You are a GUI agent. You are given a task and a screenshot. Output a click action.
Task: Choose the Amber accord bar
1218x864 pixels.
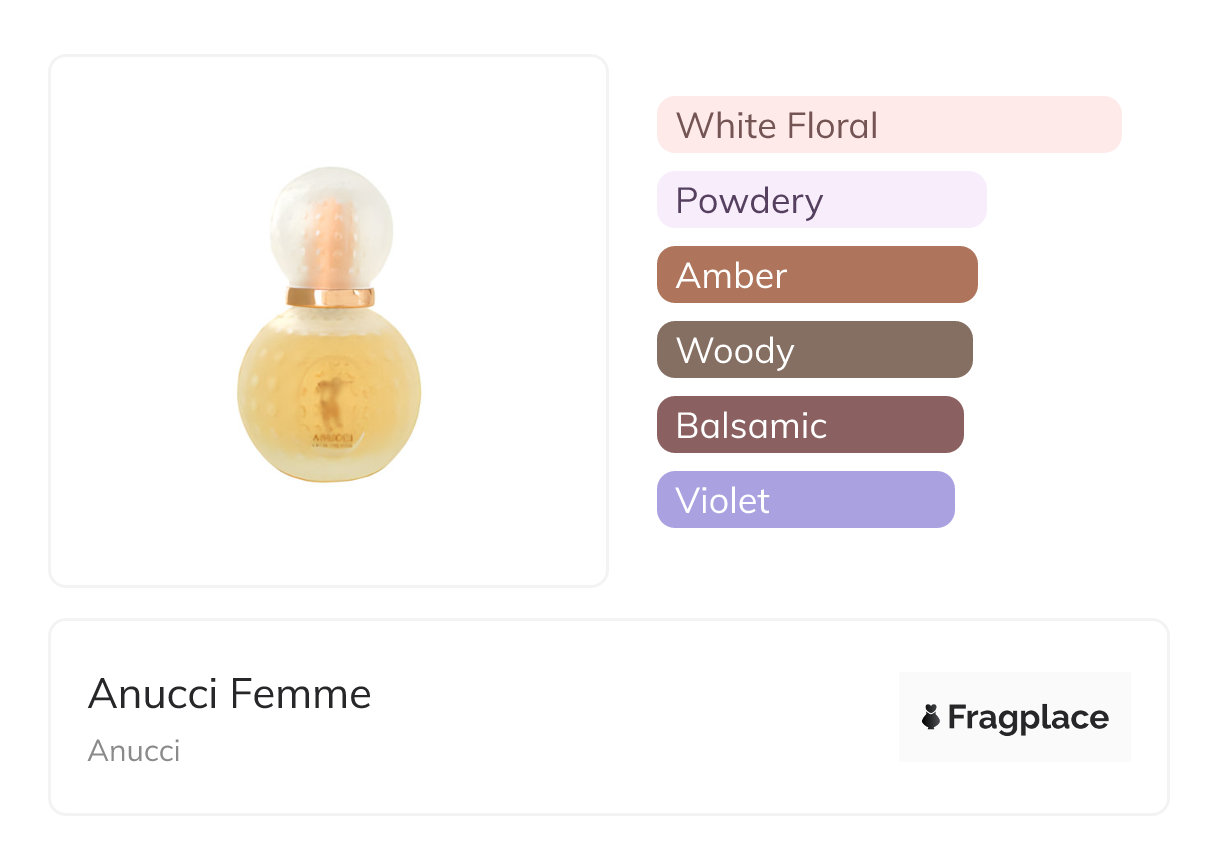817,275
